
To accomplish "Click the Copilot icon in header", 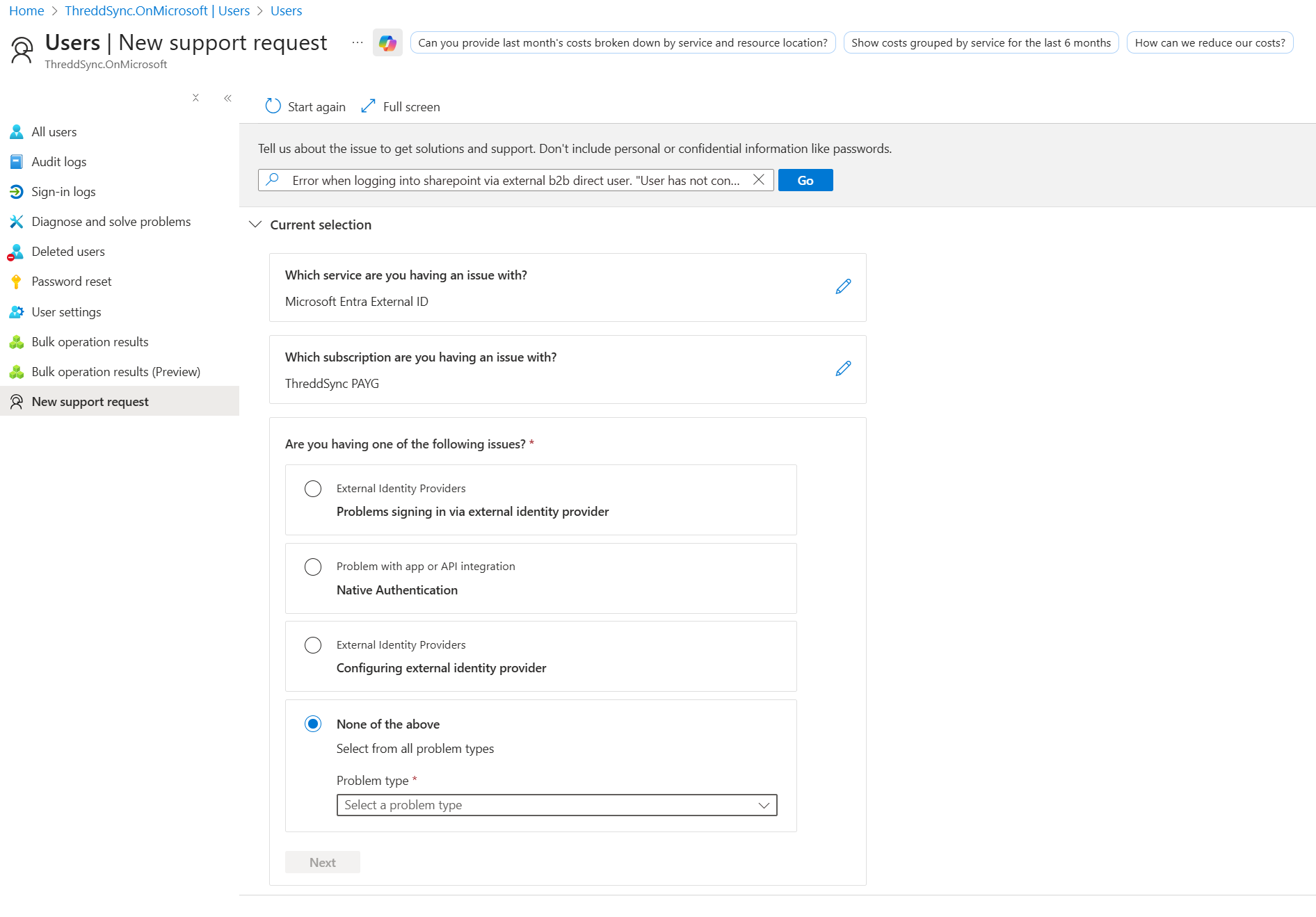I will (x=387, y=43).
